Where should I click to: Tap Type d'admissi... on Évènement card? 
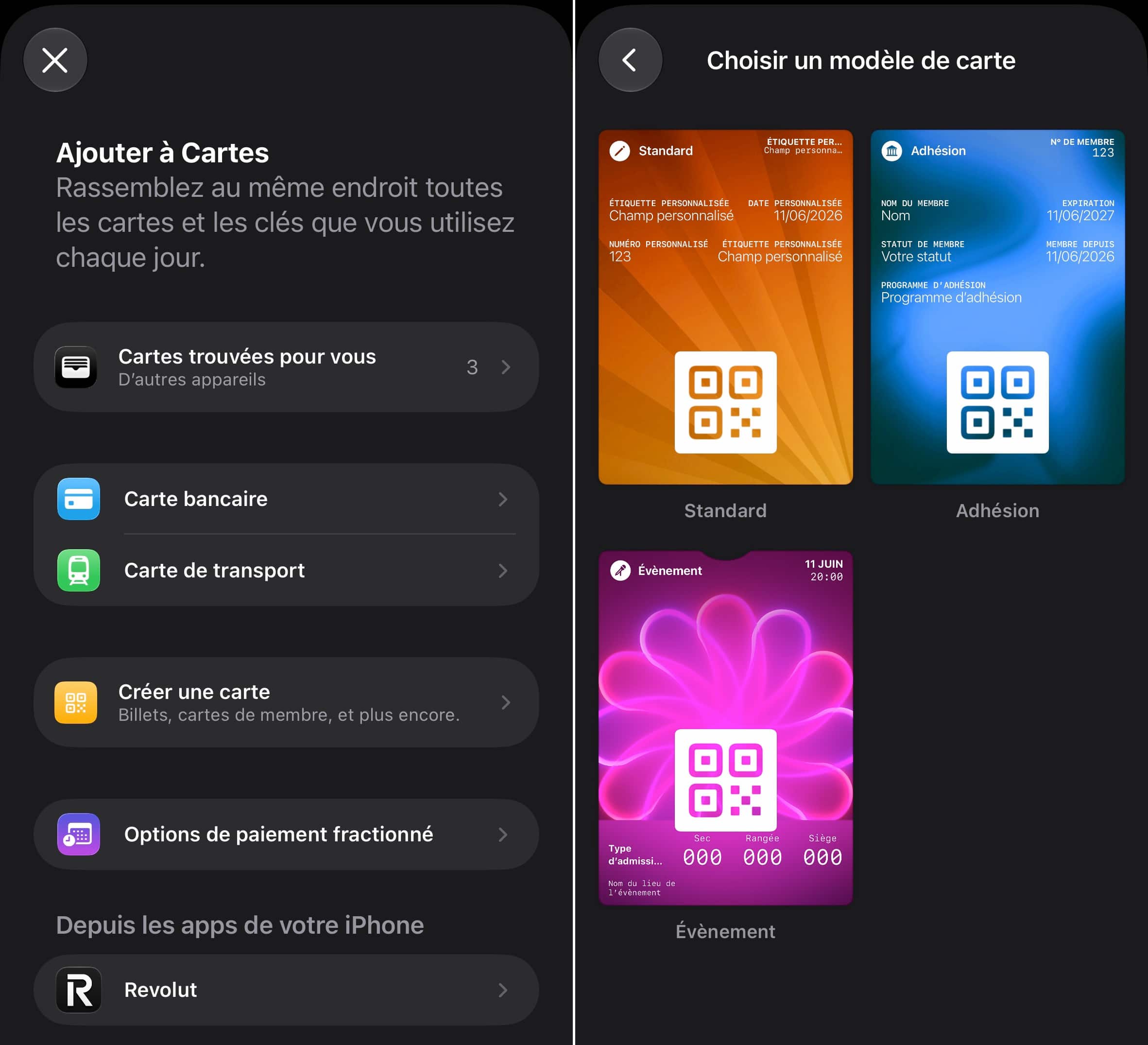point(635,854)
